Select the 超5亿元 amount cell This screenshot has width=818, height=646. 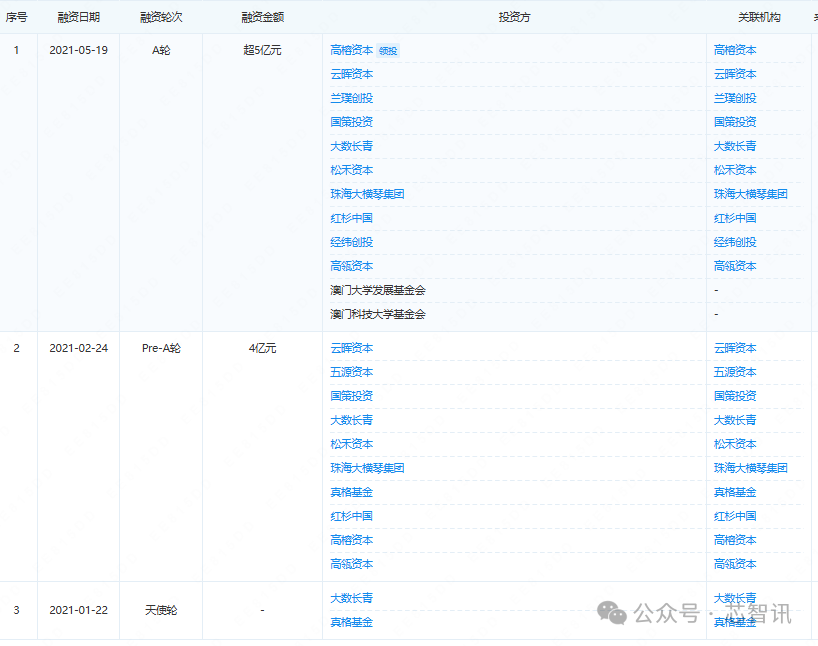pos(262,50)
